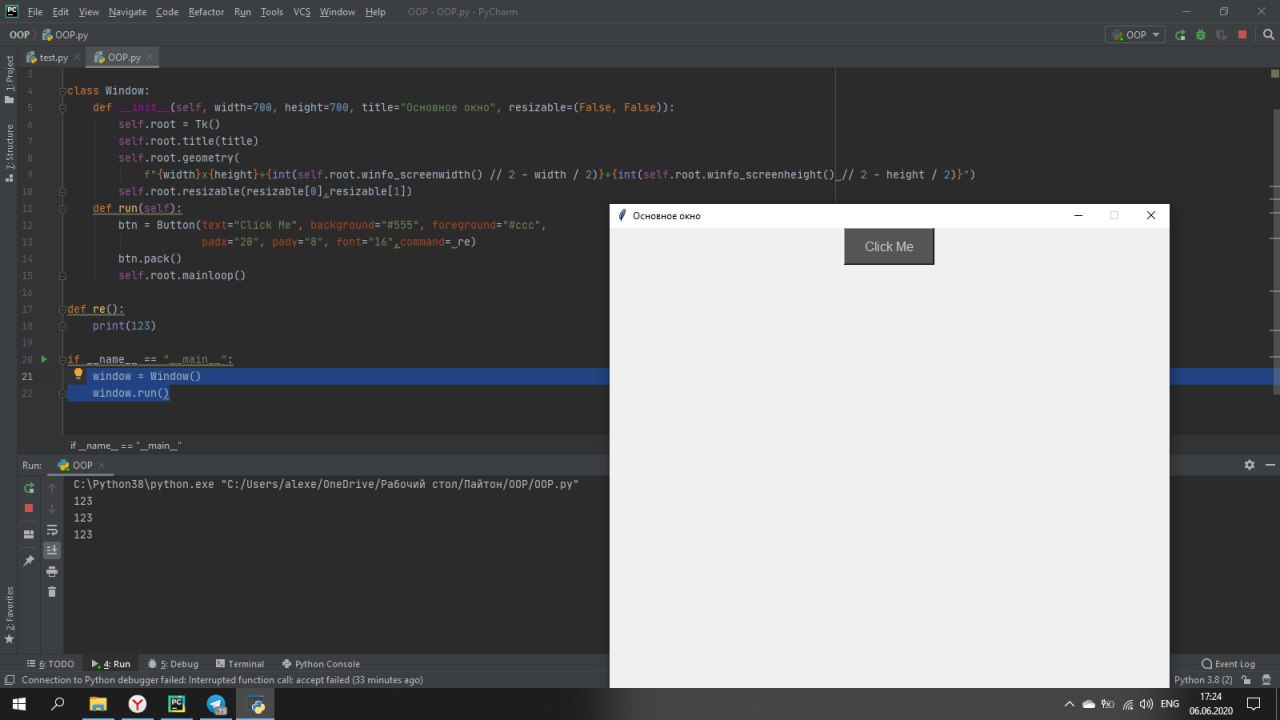The height and width of the screenshot is (720, 1280).
Task: Open the Terminal tool window
Action: (x=239, y=664)
